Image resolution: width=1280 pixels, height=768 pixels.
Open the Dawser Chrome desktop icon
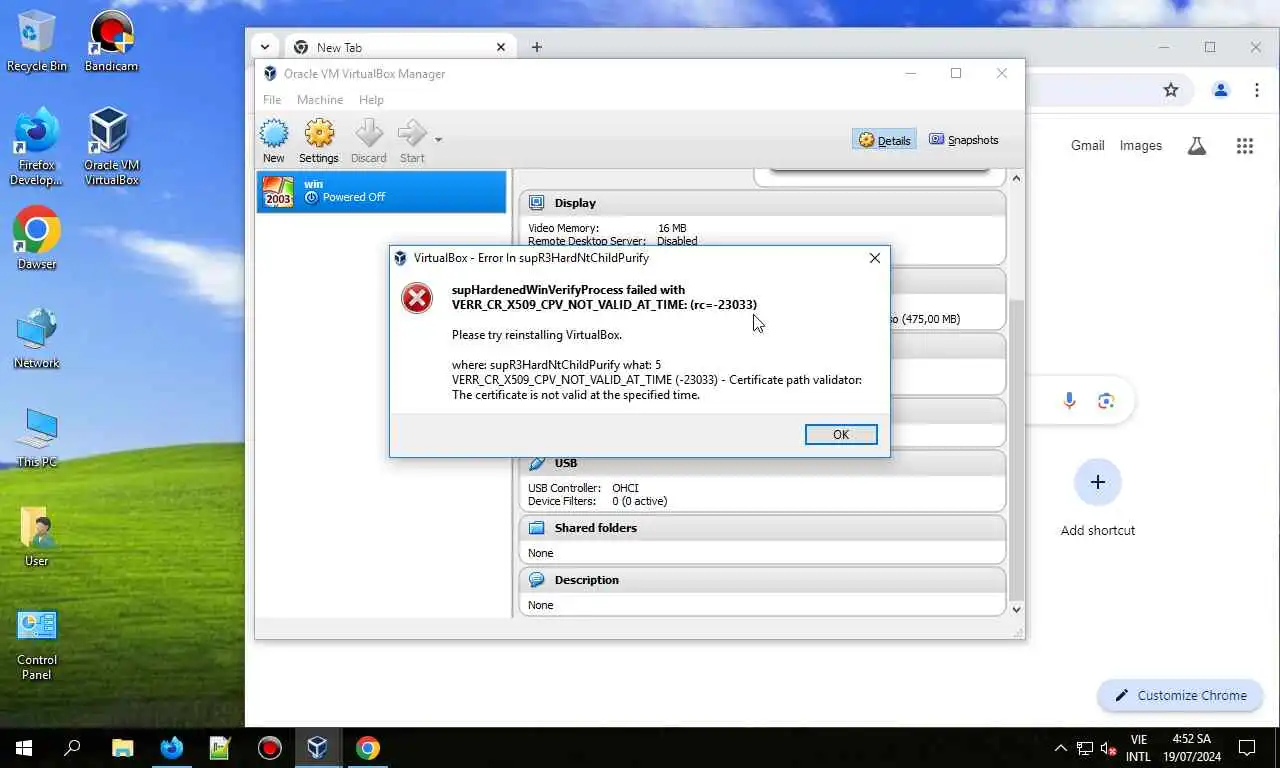coord(37,238)
